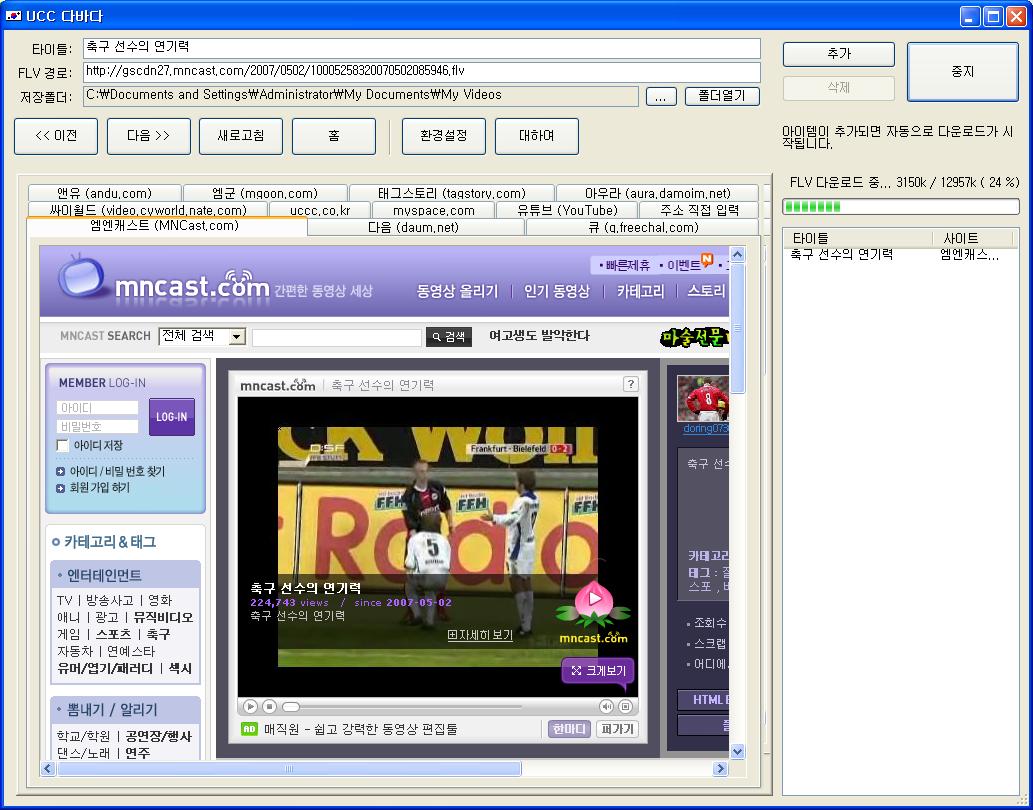Switch to the 유튜브 (YouTube) tab
This screenshot has width=1033, height=810.
coord(567,210)
